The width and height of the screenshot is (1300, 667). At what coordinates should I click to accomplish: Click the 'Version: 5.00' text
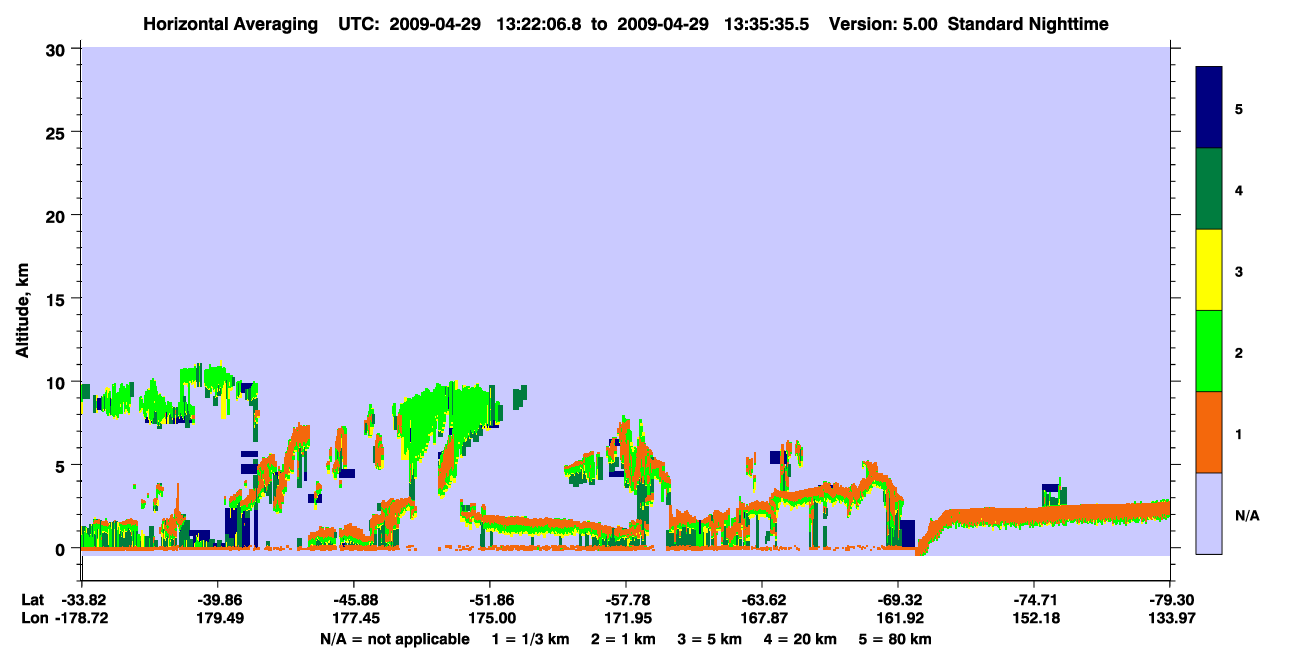point(883,23)
